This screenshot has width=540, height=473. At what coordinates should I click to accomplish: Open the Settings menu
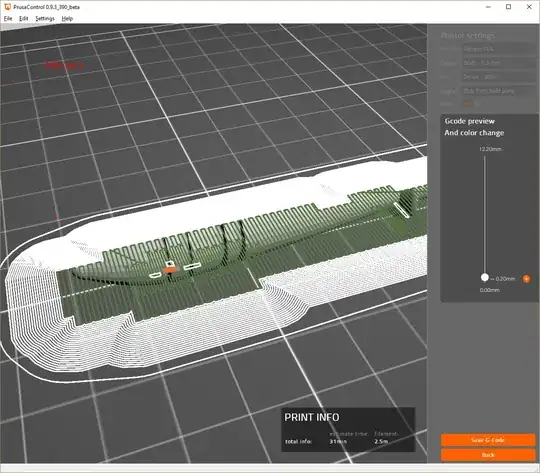tap(45, 19)
